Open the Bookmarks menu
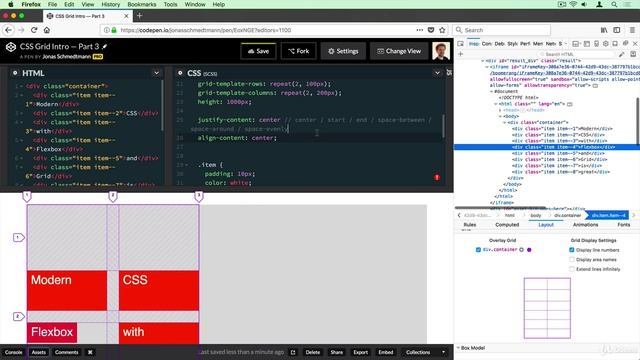 tap(142, 4)
